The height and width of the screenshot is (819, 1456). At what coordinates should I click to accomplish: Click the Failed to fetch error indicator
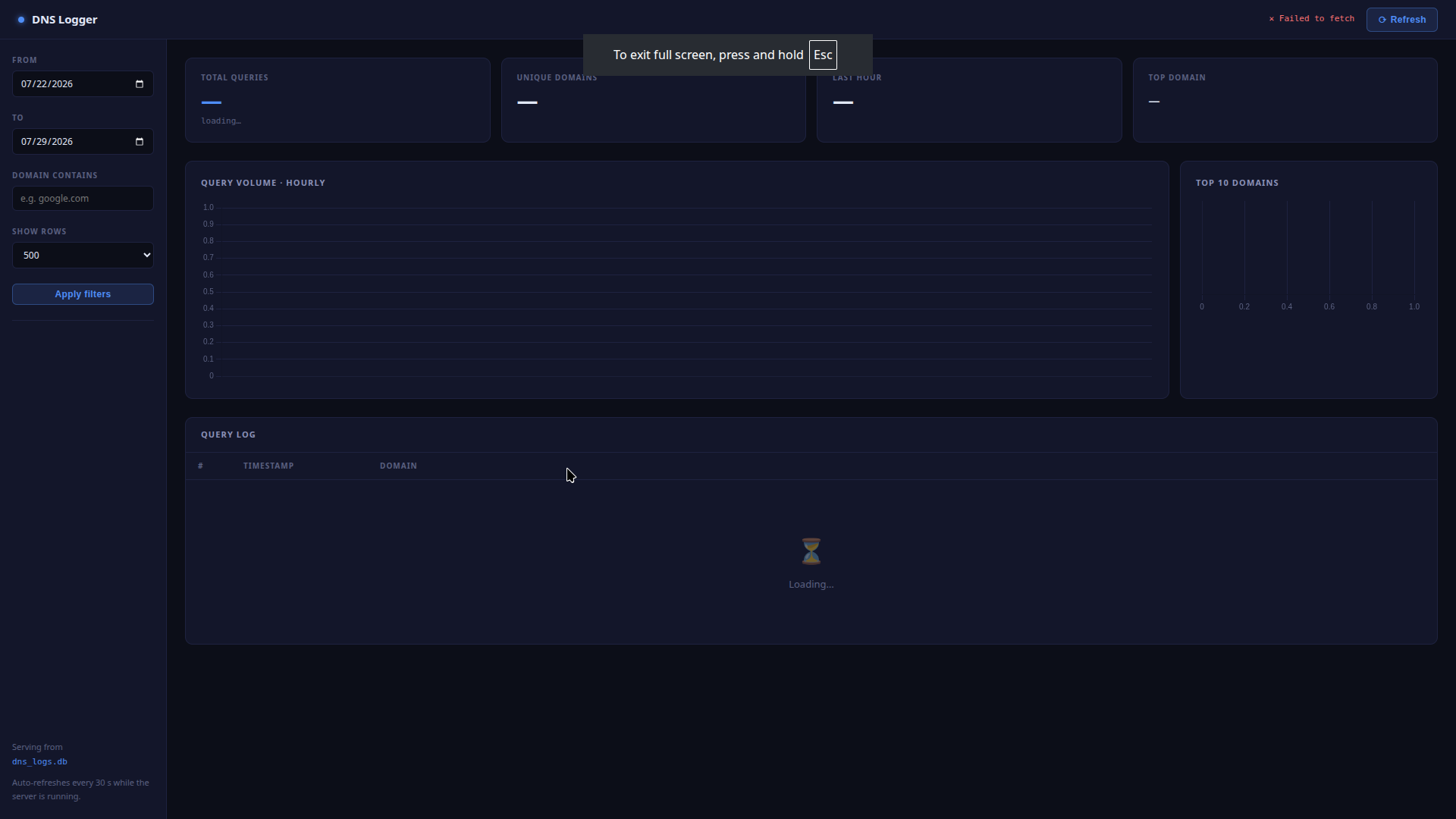(1311, 19)
